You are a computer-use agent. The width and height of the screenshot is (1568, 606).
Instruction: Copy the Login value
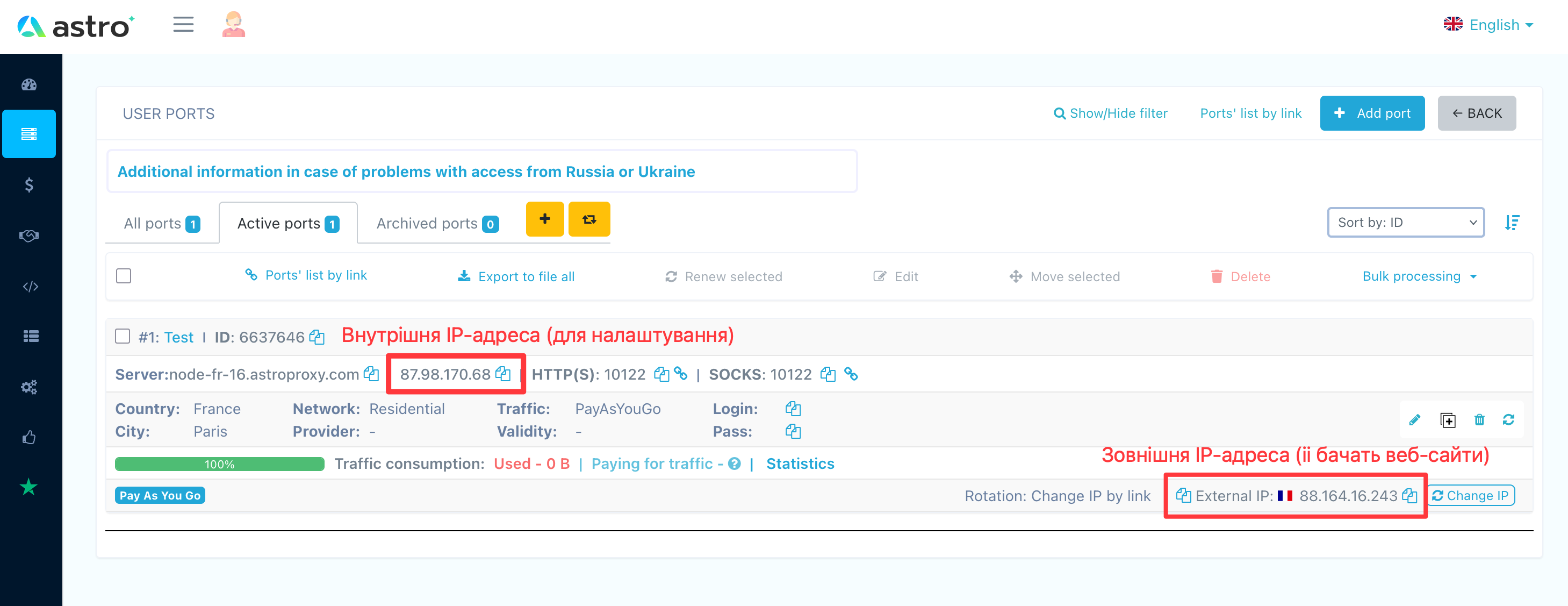[793, 409]
